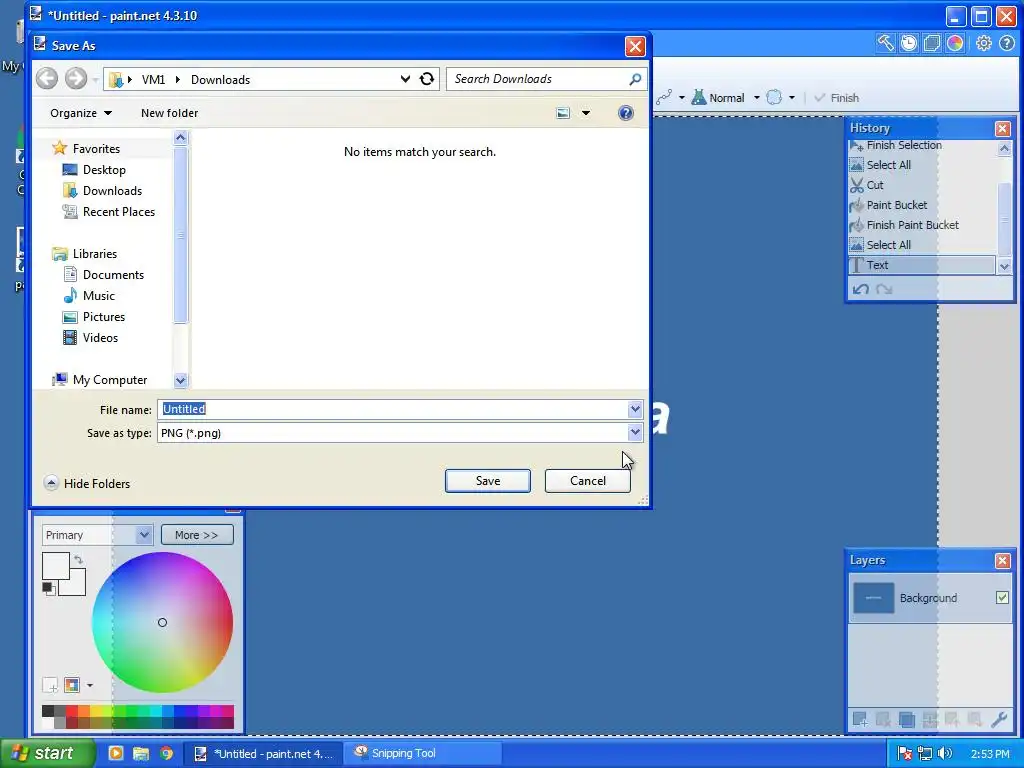This screenshot has width=1024, height=768.
Task: Click the Save button
Action: click(x=488, y=481)
